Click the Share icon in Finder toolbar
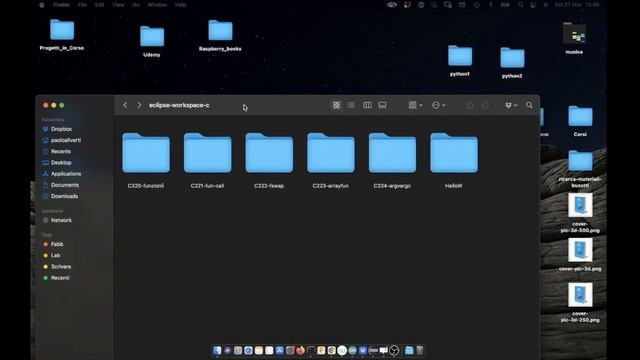Viewport: 640px width, 360px height. 470,105
